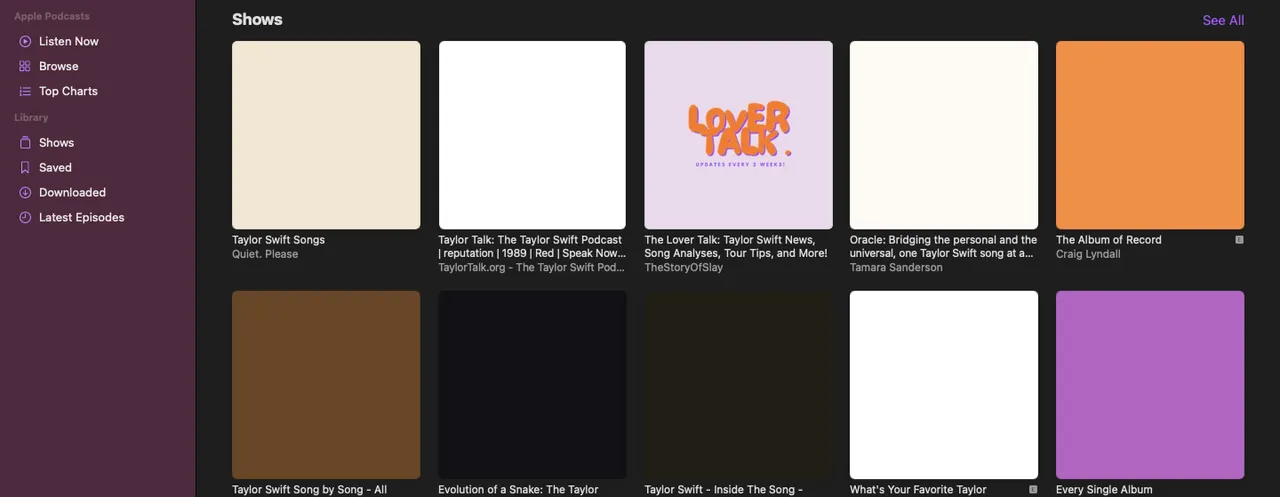Click the Taylor Talk white artwork

click(532, 135)
